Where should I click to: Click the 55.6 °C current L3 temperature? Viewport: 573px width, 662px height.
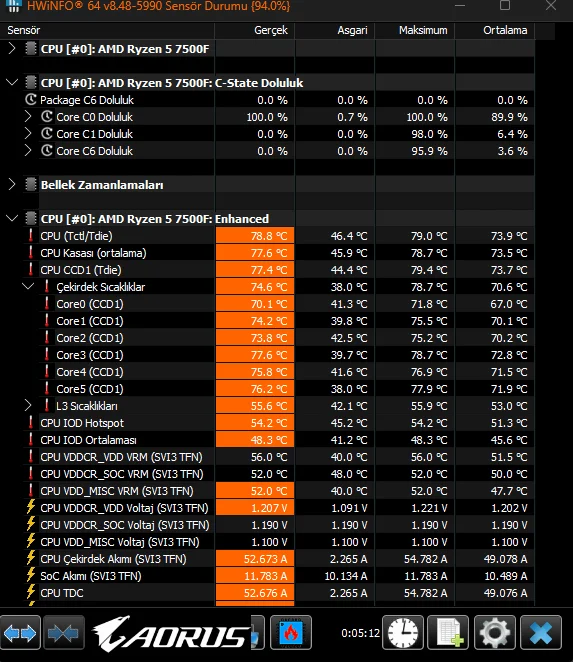(x=269, y=406)
